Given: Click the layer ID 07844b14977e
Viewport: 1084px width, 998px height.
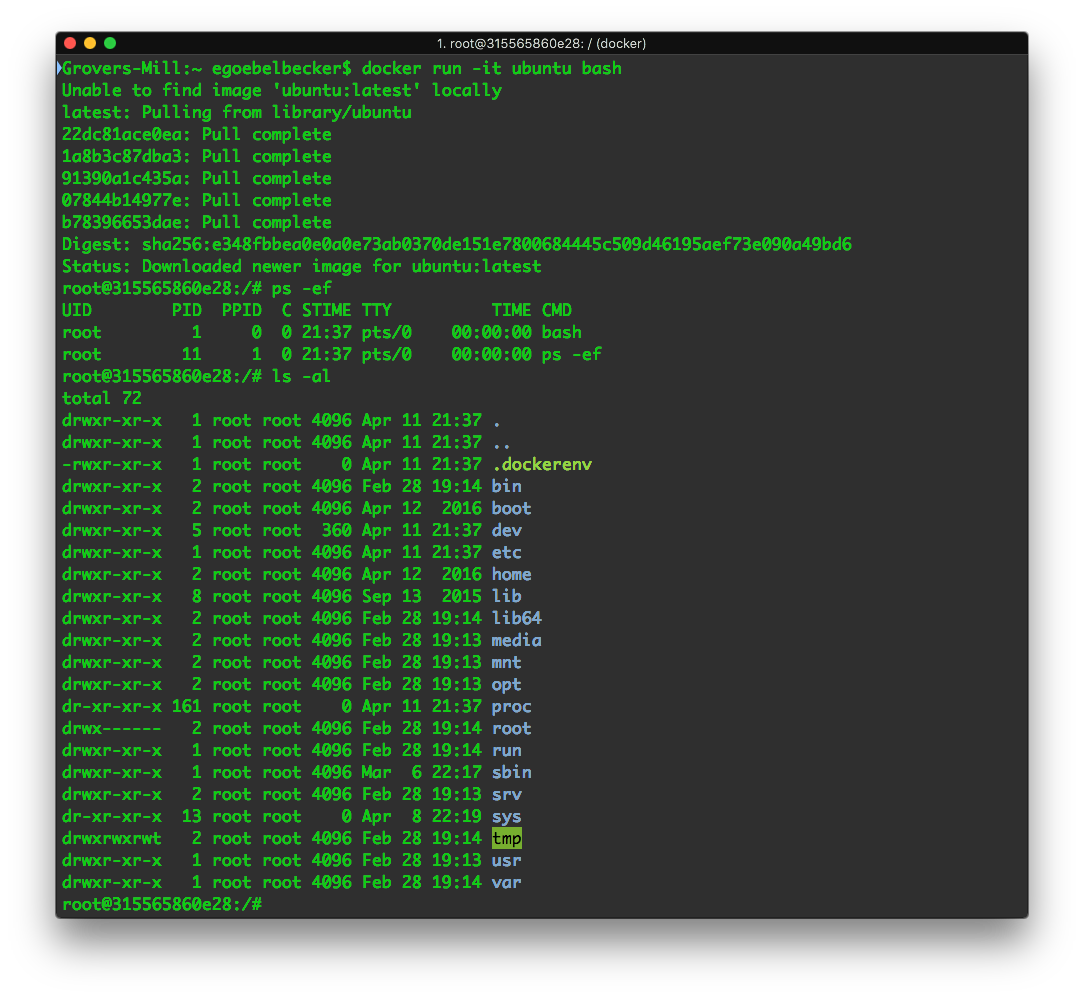Looking at the screenshot, I should click(x=122, y=200).
